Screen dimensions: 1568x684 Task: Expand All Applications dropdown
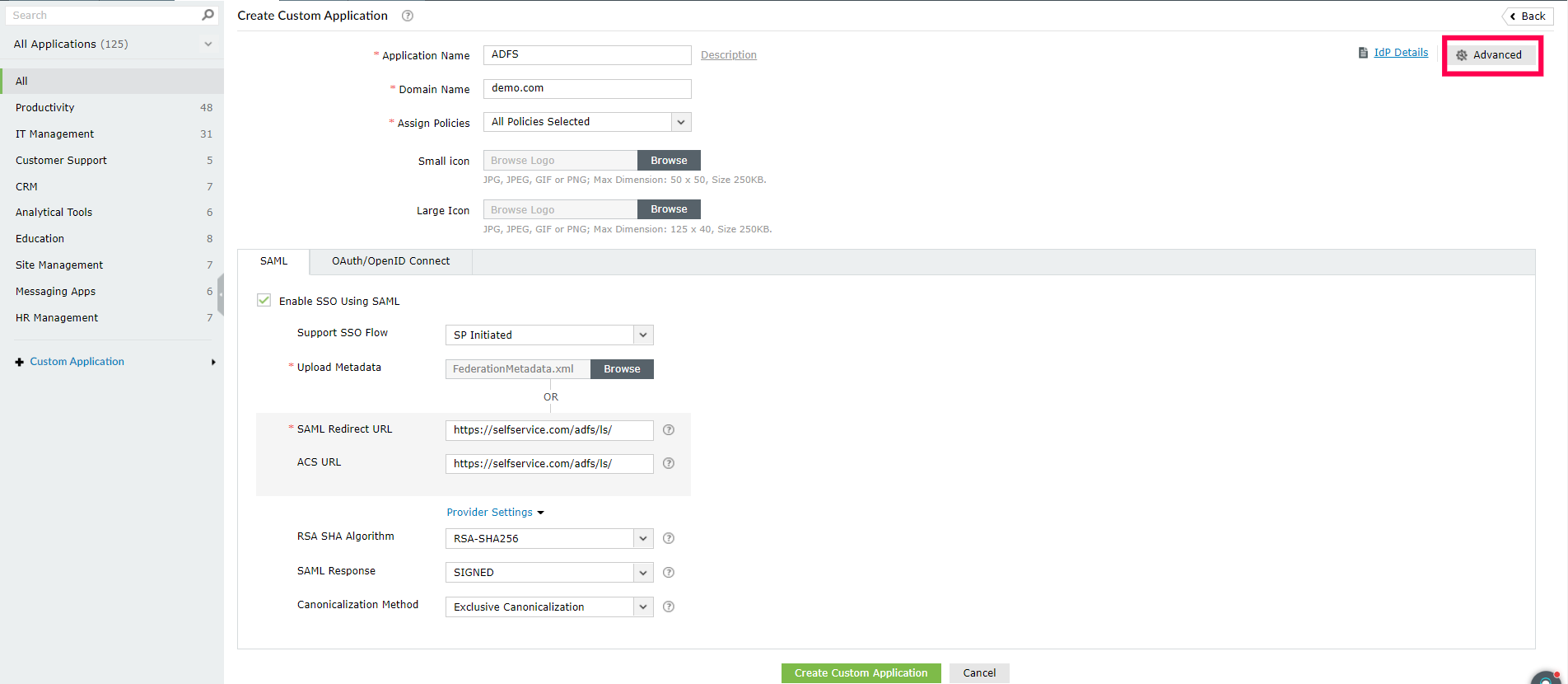click(x=208, y=45)
